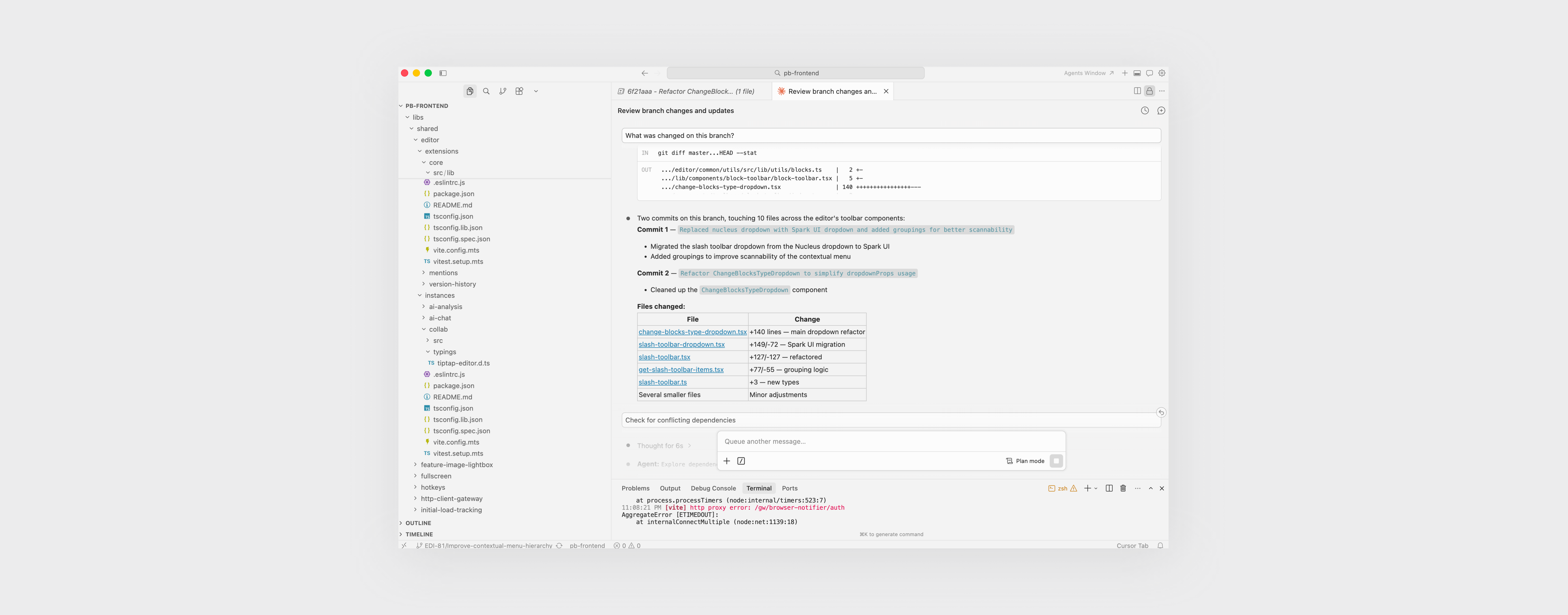Open the slash-toolbar.tsx link
Viewport: 1568px width, 615px height.
664,357
